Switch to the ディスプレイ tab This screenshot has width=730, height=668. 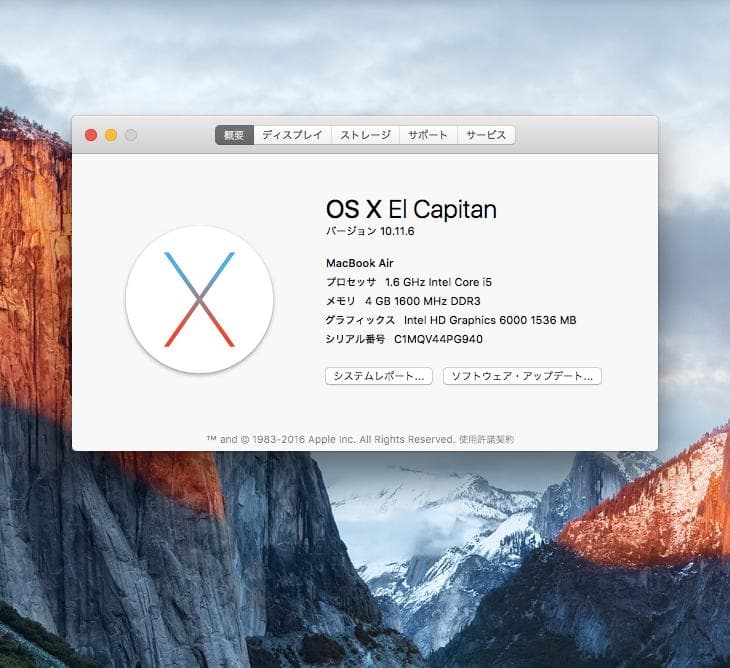point(292,135)
